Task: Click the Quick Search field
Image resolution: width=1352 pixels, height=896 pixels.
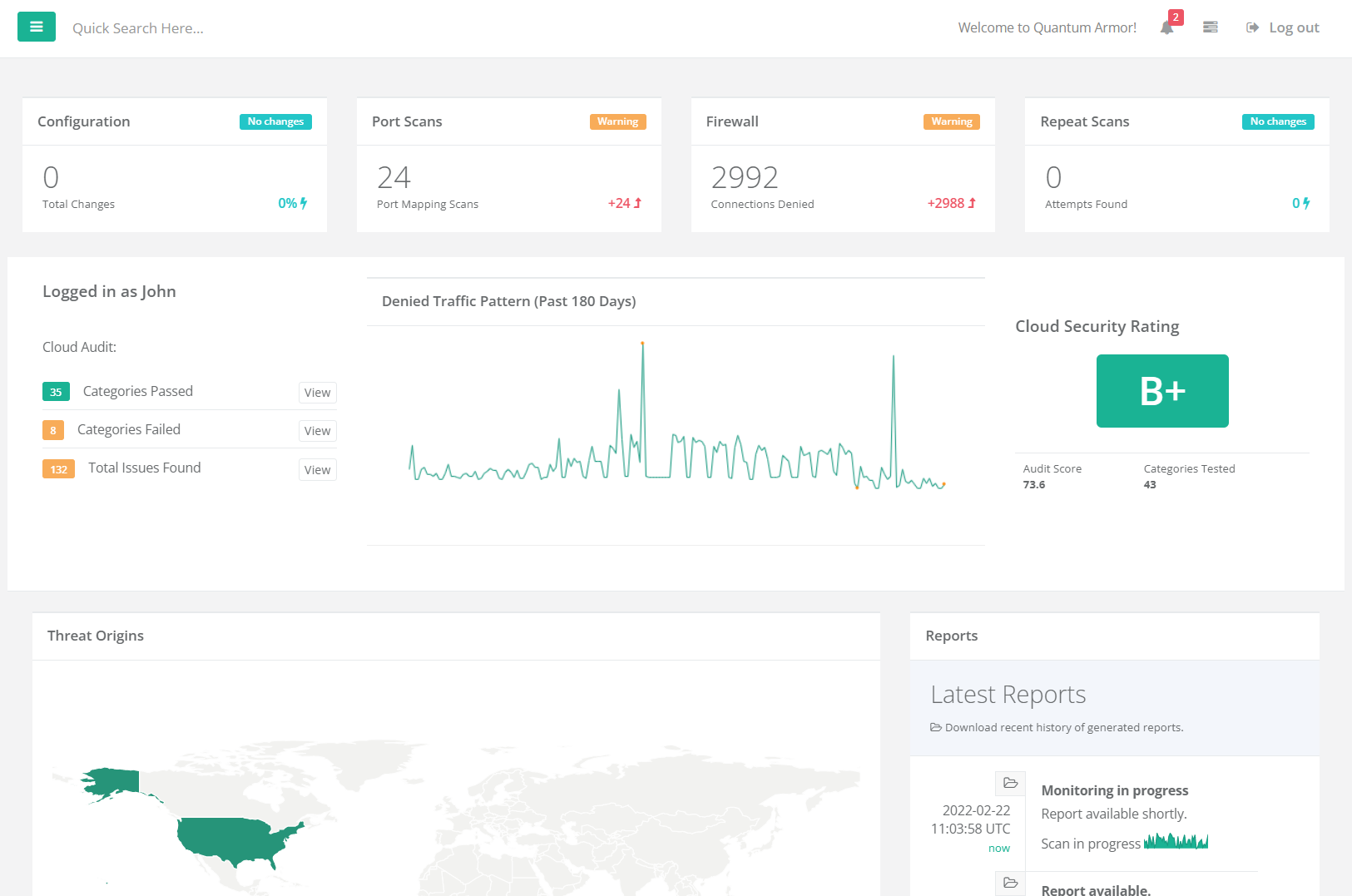Action: 138,27
